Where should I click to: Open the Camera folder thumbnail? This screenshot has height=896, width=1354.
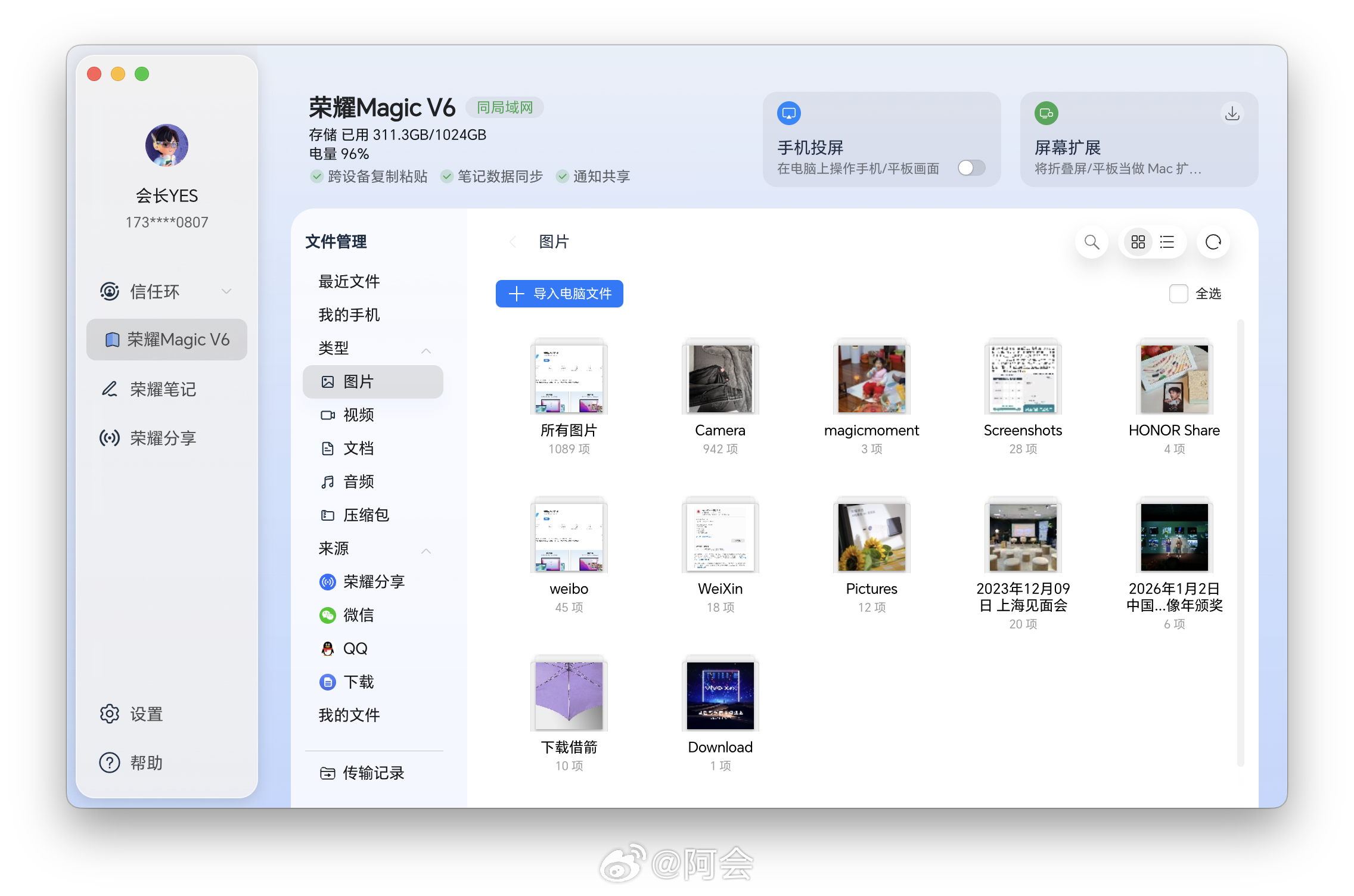[x=720, y=378]
